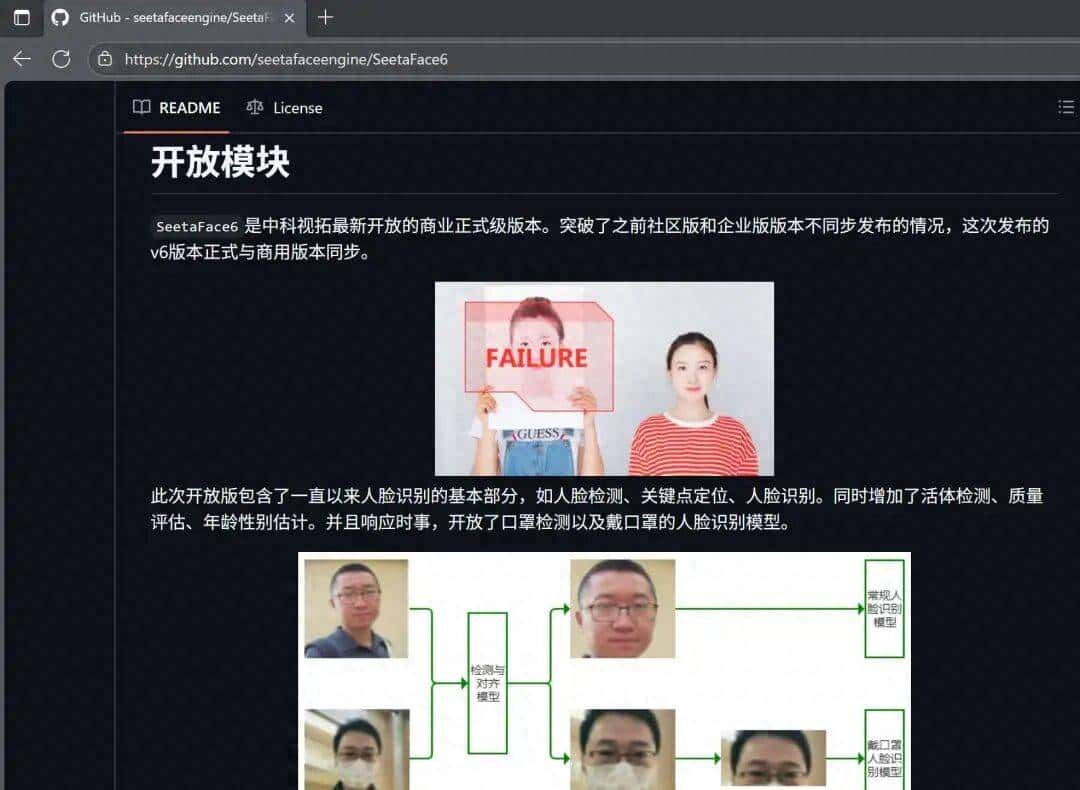Click the README link
This screenshot has width=1080, height=790.
click(x=189, y=107)
